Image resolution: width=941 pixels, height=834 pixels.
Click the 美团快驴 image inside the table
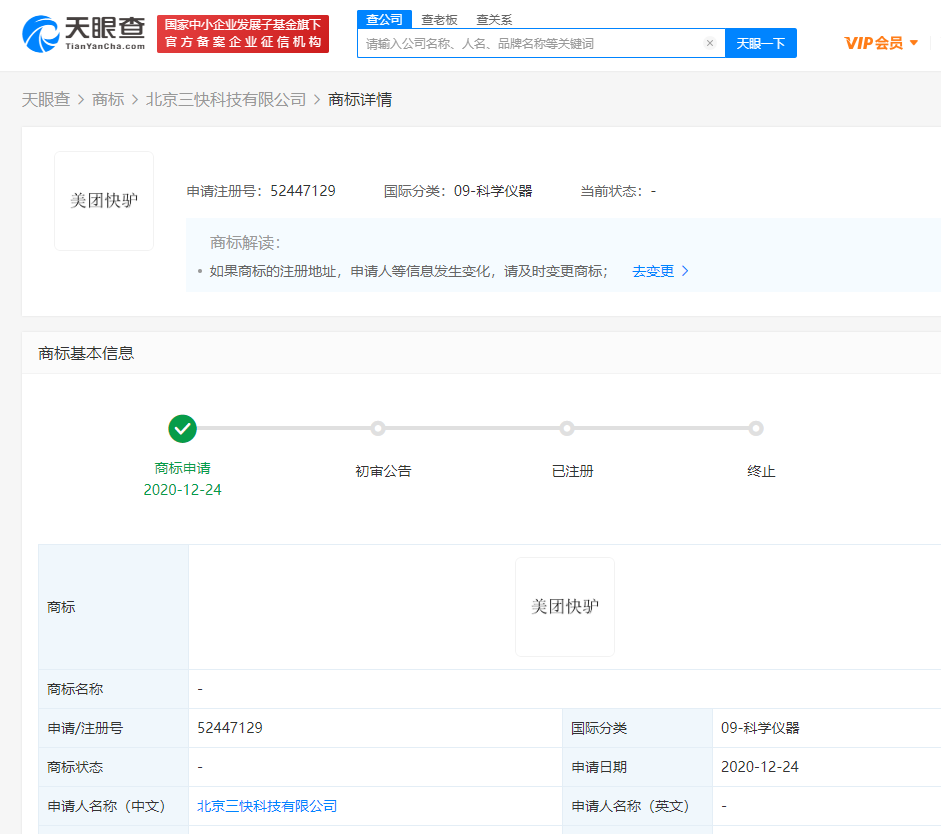click(564, 606)
